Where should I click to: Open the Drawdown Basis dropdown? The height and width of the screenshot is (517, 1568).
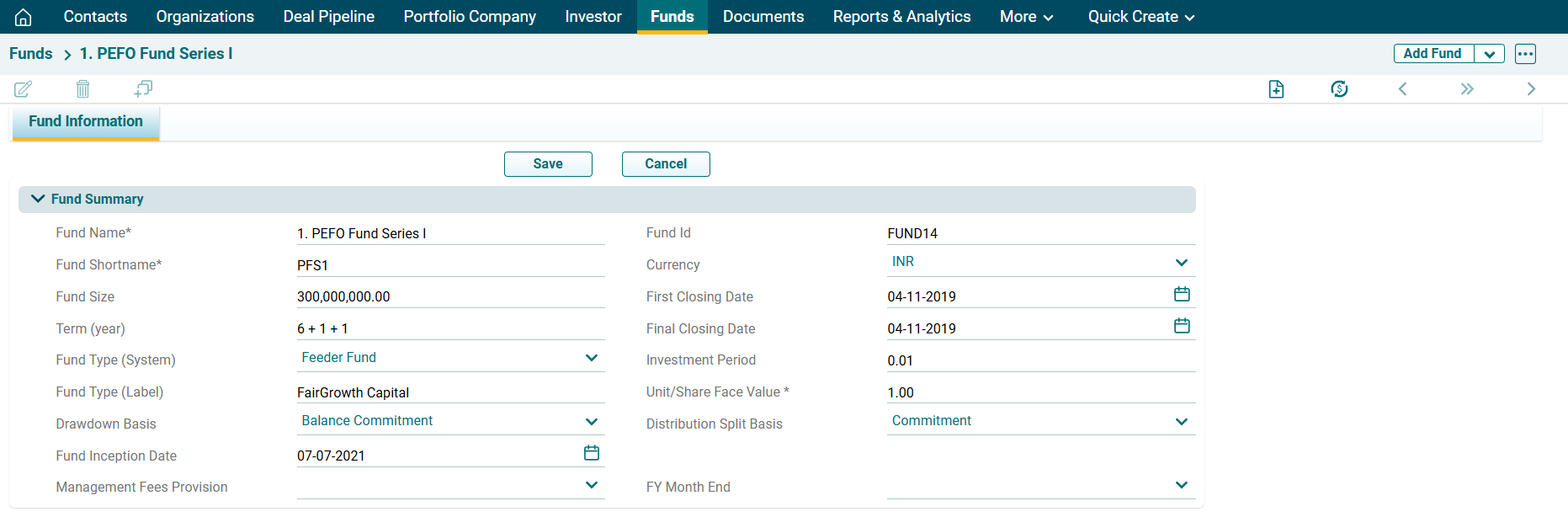click(591, 421)
